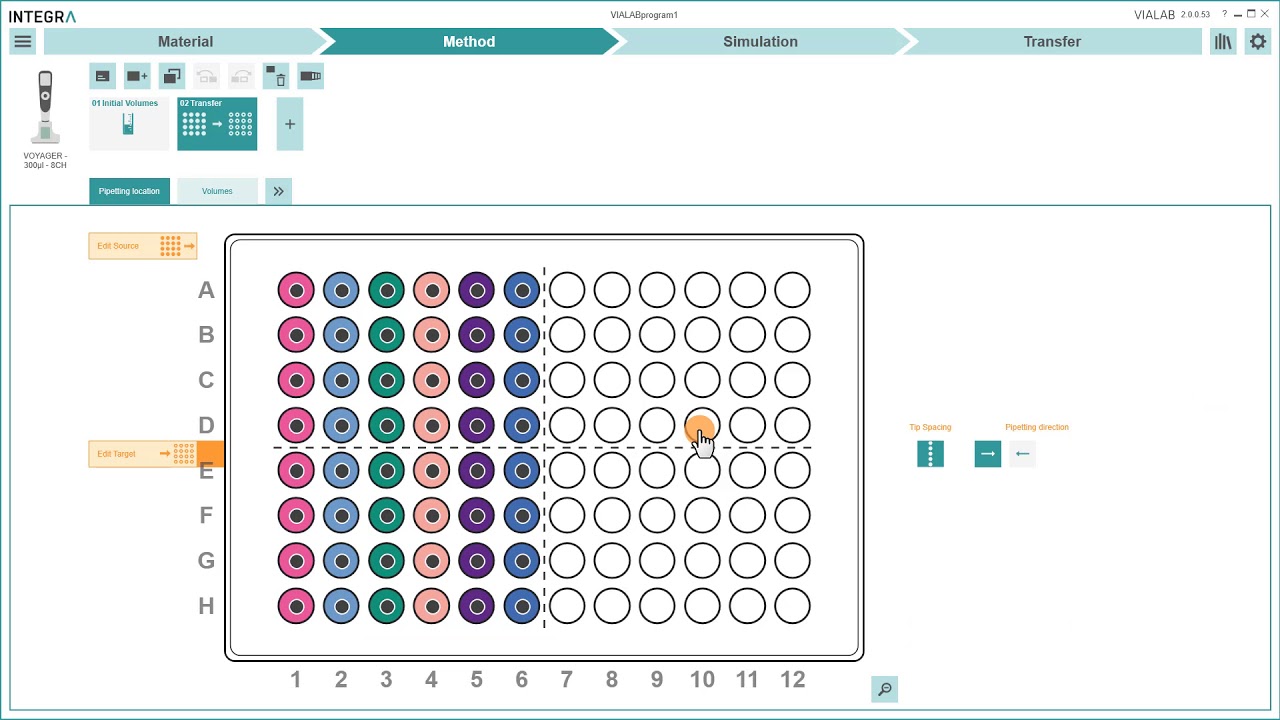Select empty well A12
Image resolution: width=1280 pixels, height=720 pixels.
point(793,290)
